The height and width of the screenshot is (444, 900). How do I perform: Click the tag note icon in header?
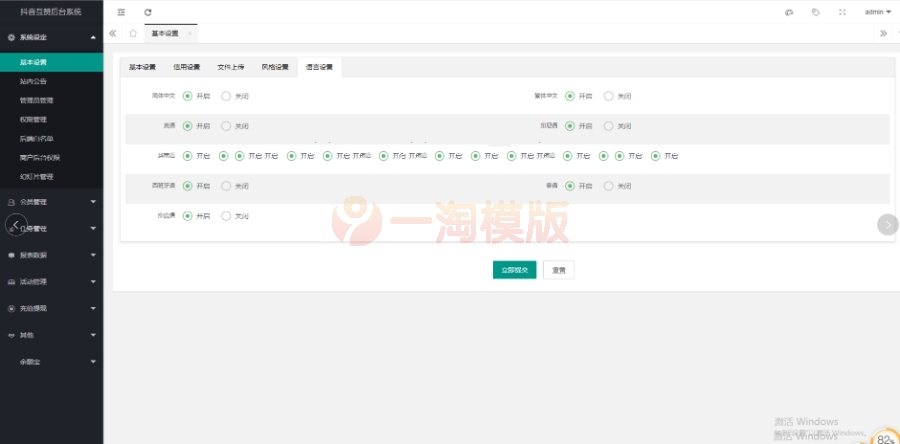[816, 12]
